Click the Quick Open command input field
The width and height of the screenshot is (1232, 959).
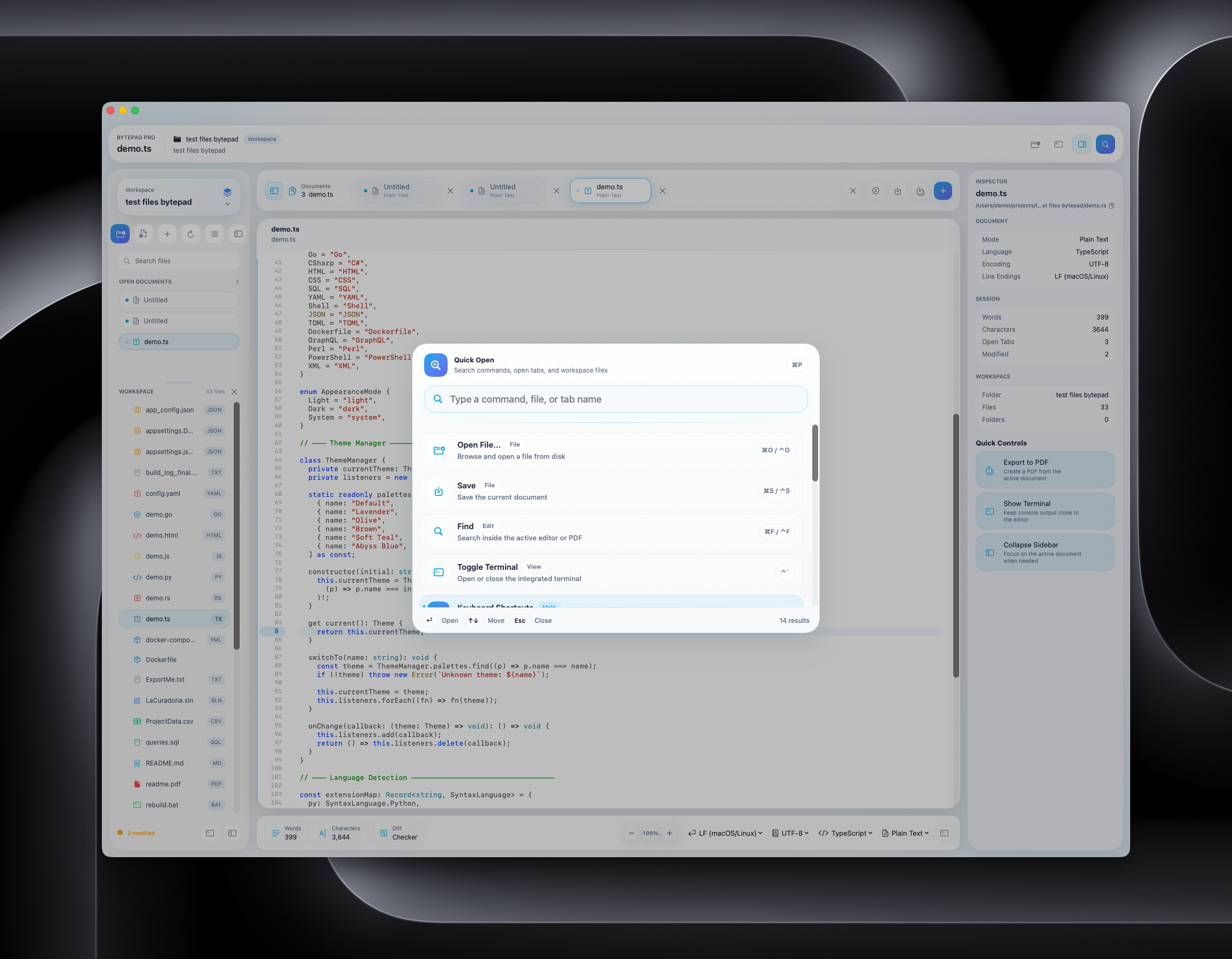pyautogui.click(x=615, y=399)
